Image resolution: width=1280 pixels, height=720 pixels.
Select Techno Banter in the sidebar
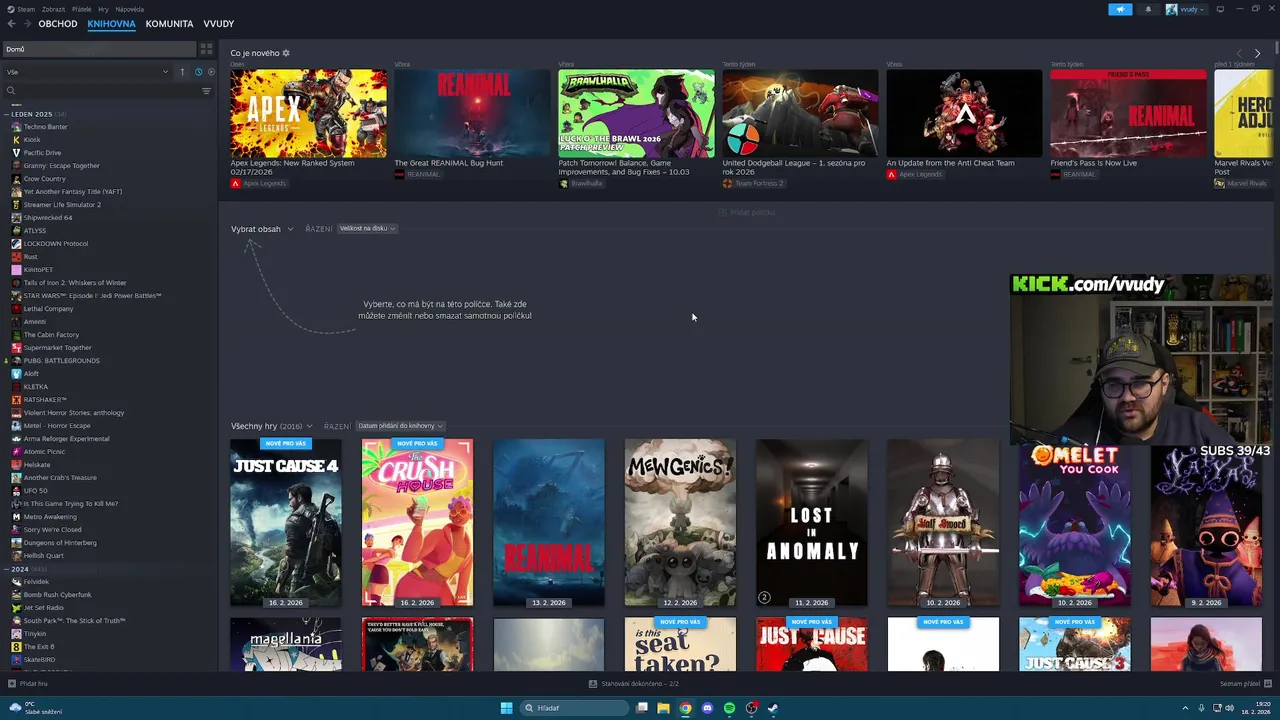(45, 127)
